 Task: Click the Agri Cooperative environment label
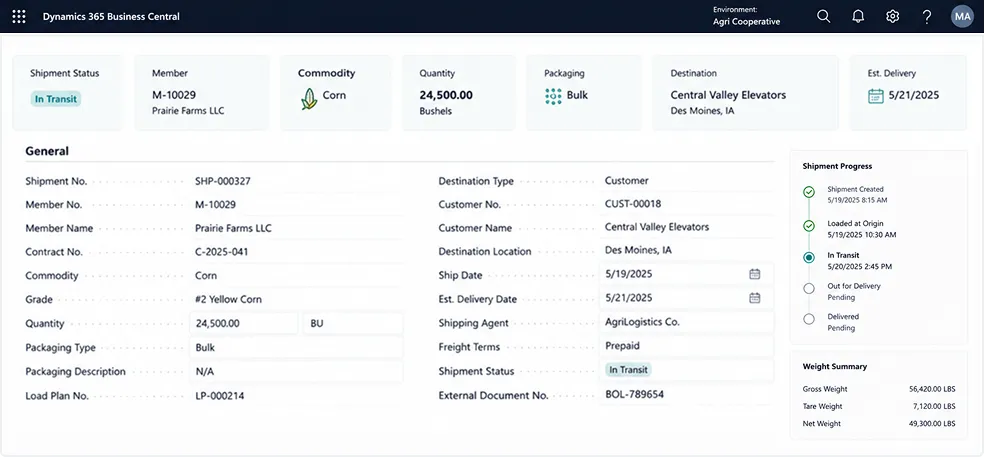pyautogui.click(x=746, y=21)
